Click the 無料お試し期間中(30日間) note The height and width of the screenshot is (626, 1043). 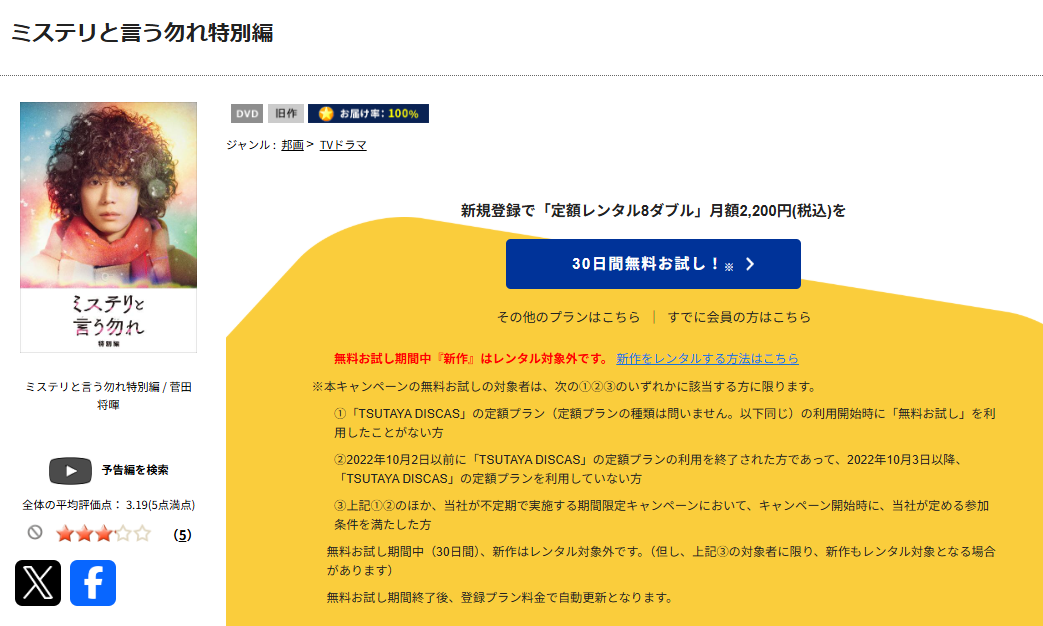click(x=661, y=561)
